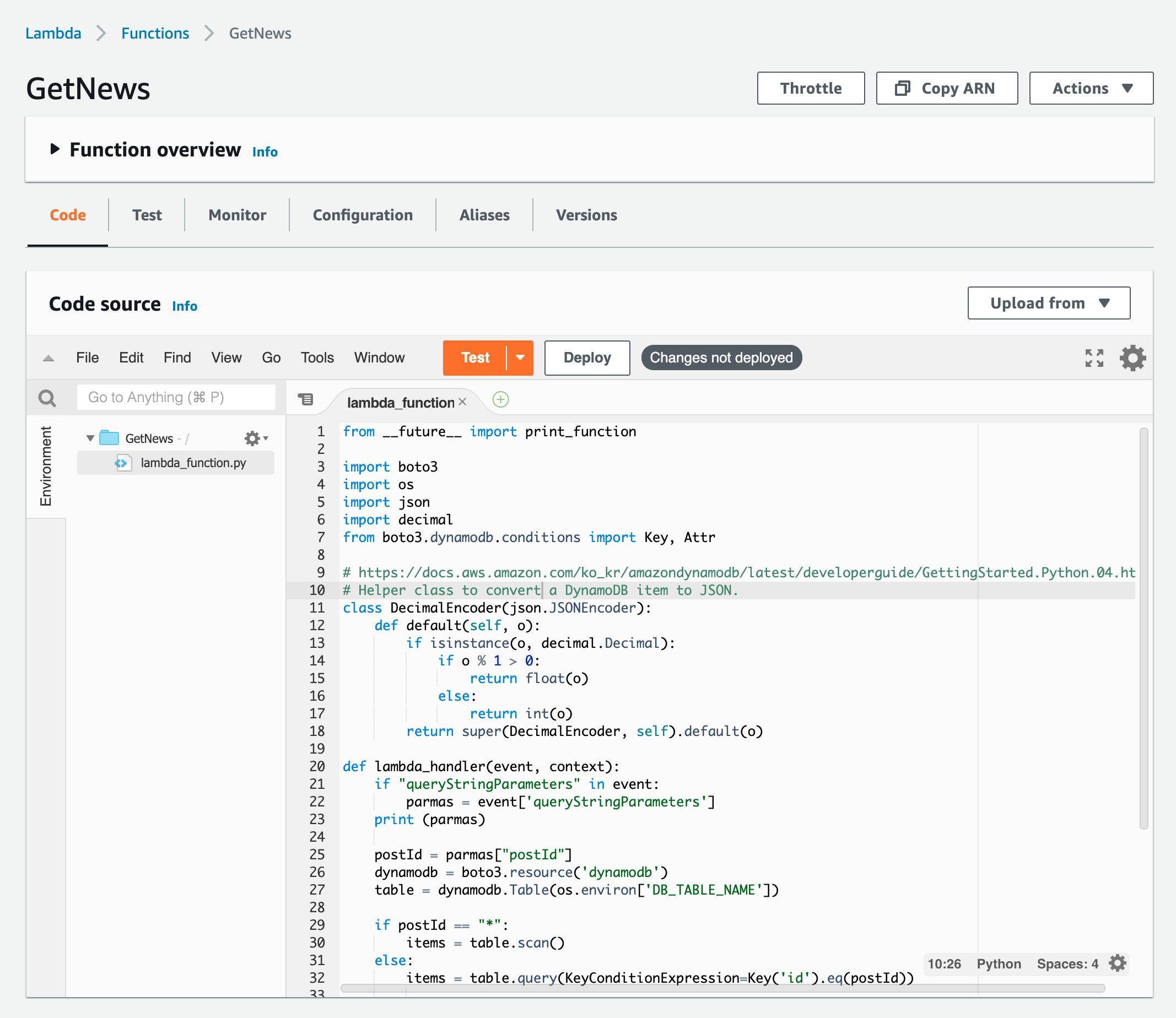
Task: Click the Lambda breadcrumb link
Action: coord(53,34)
